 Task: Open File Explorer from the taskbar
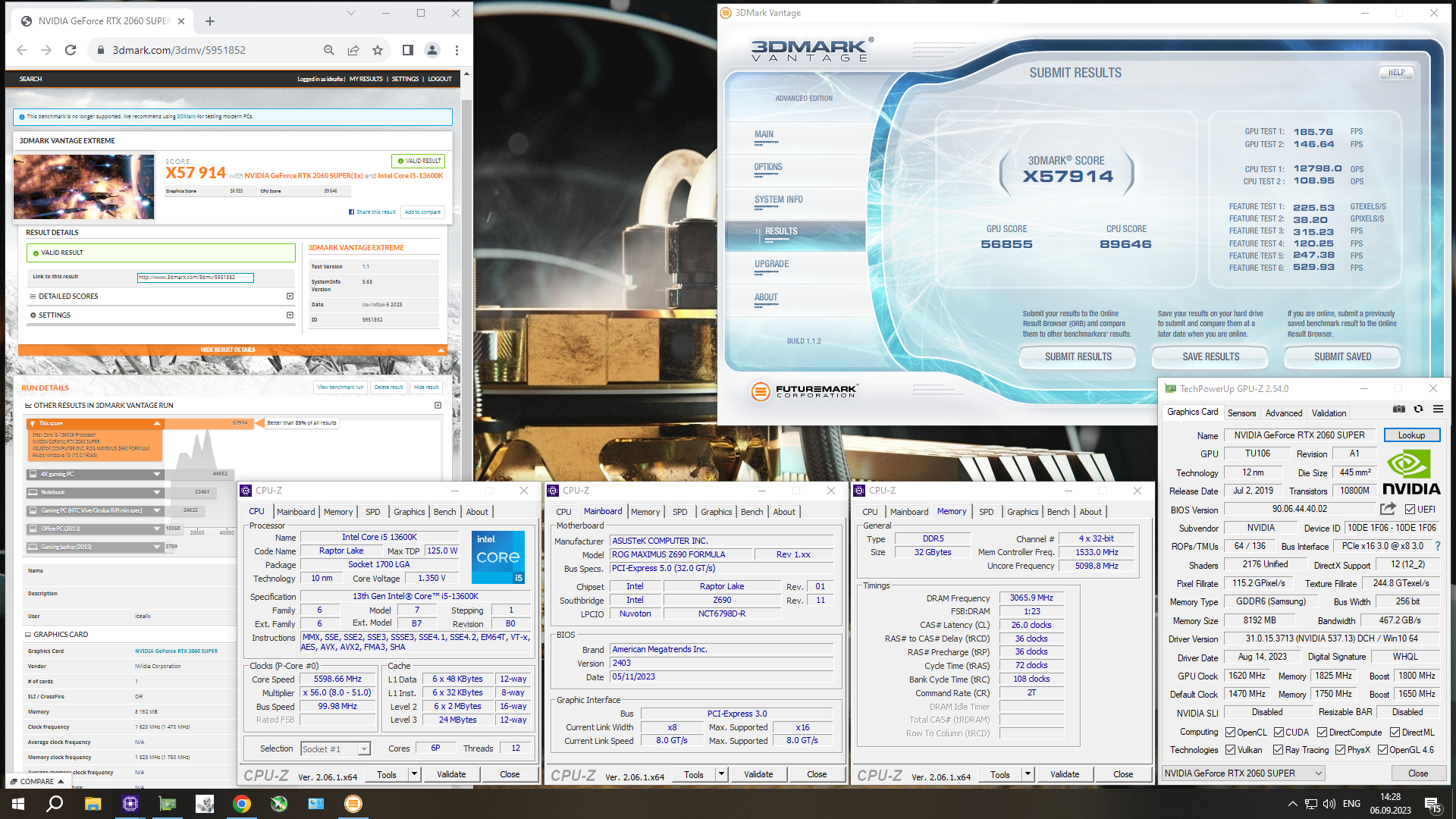[x=93, y=804]
